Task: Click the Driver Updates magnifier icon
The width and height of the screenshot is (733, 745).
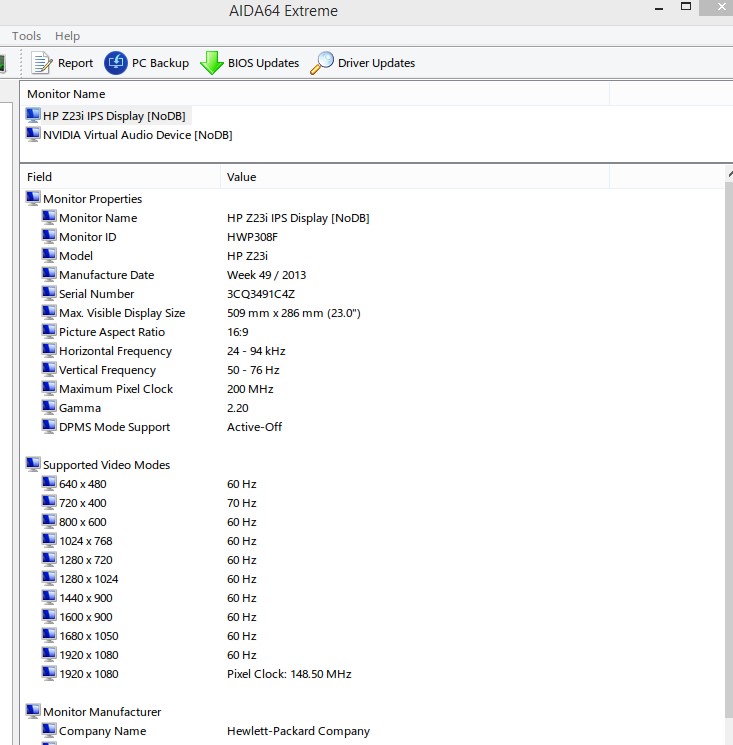Action: [322, 63]
